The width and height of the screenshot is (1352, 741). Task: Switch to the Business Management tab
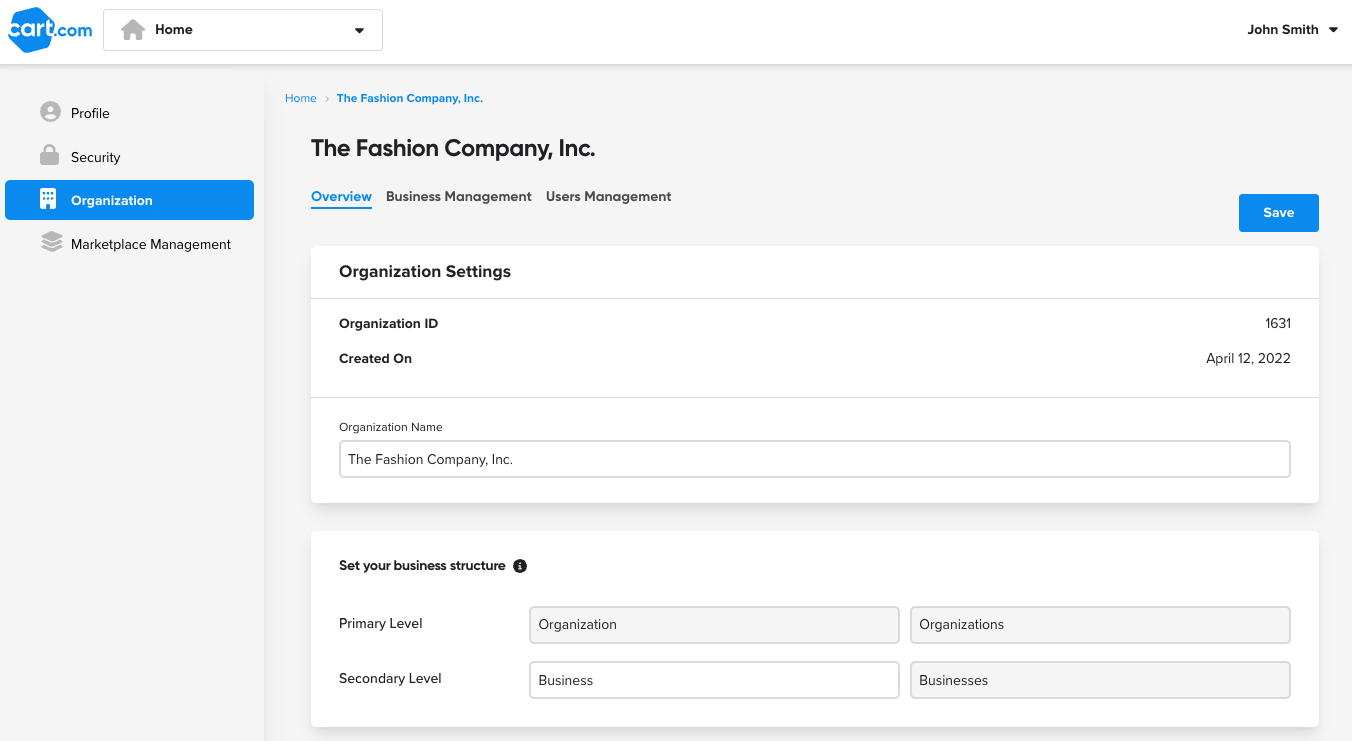(x=458, y=197)
